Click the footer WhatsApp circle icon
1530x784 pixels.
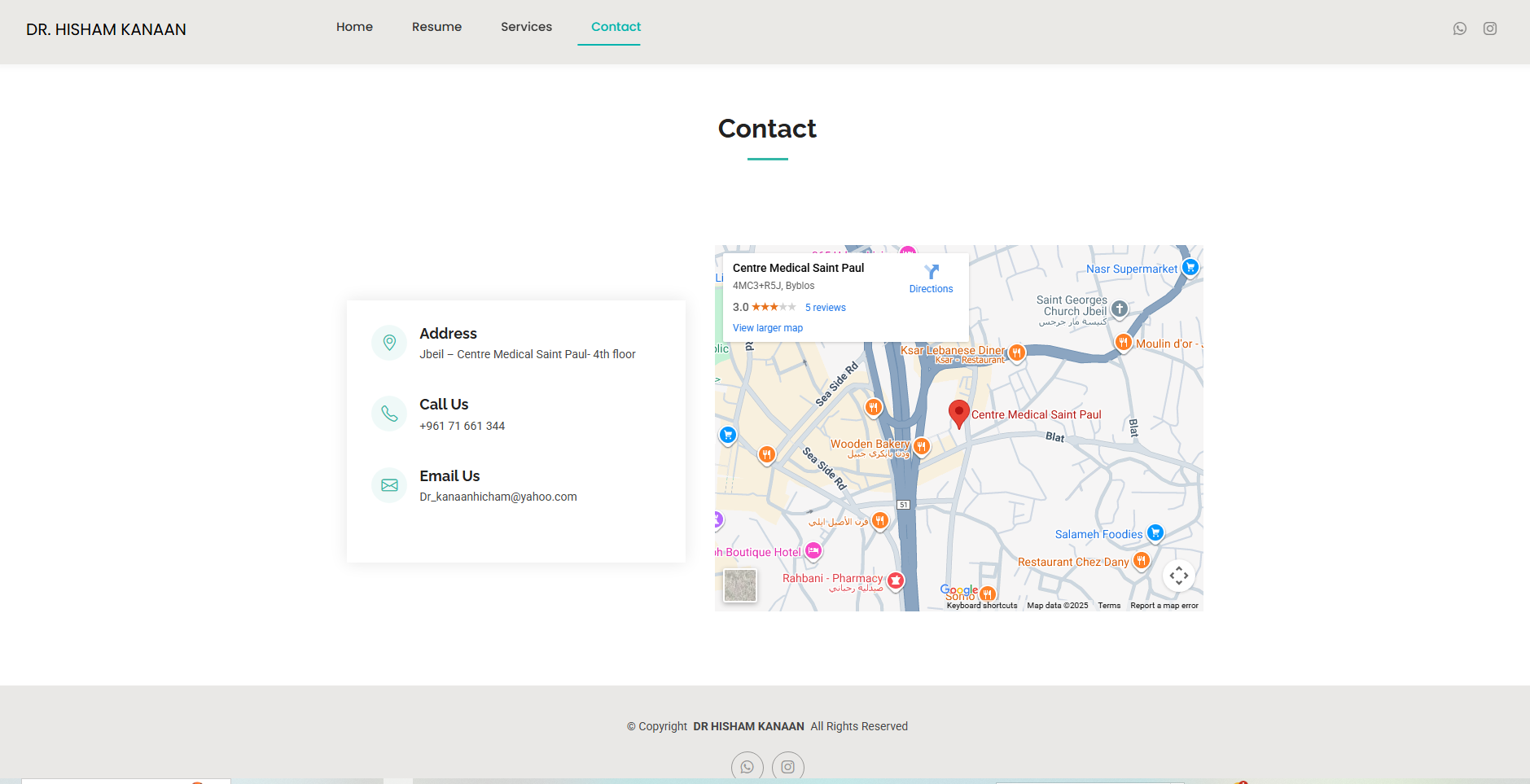(x=747, y=767)
